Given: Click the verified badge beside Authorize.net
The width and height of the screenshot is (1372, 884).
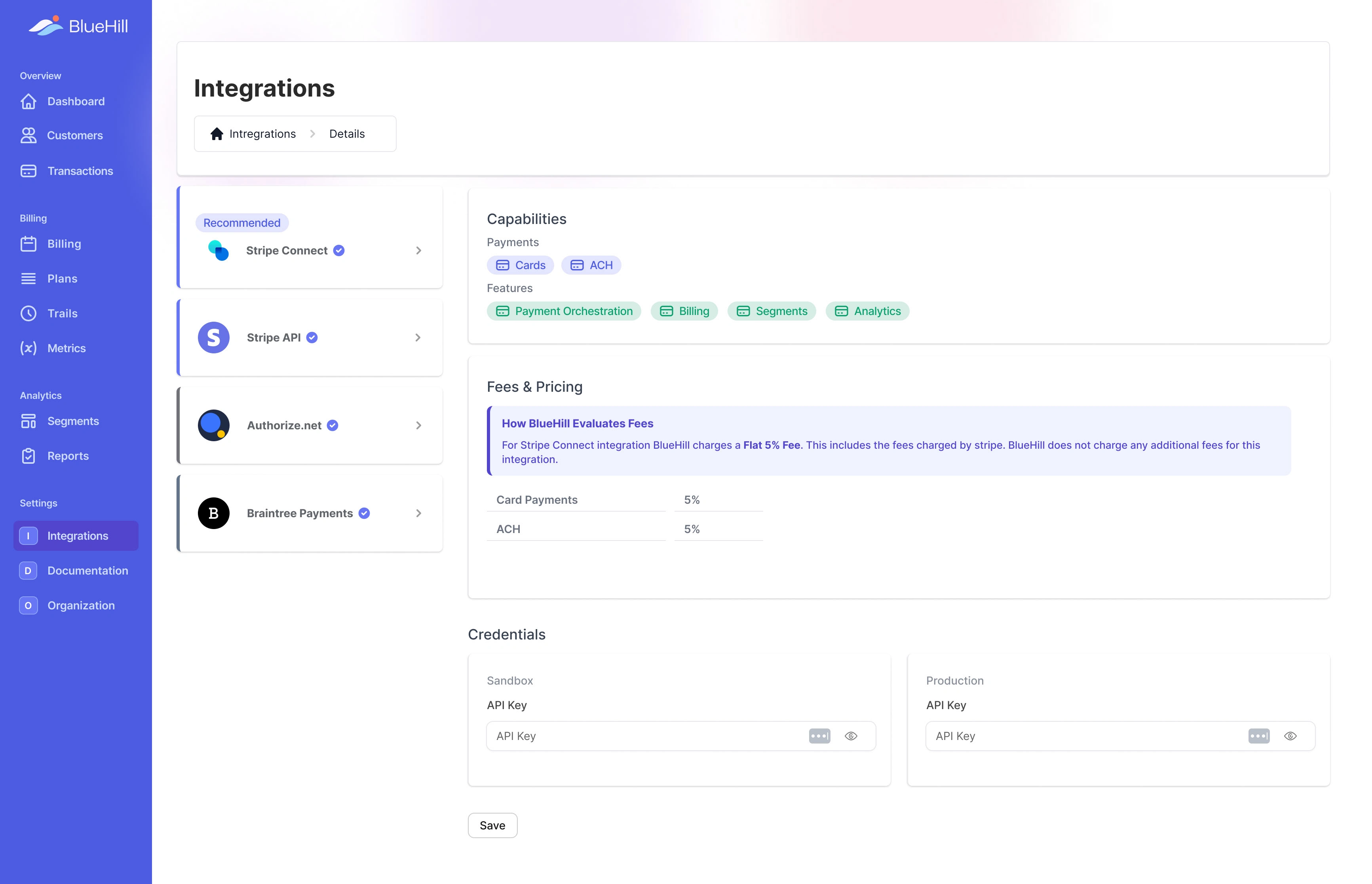Looking at the screenshot, I should coord(333,425).
